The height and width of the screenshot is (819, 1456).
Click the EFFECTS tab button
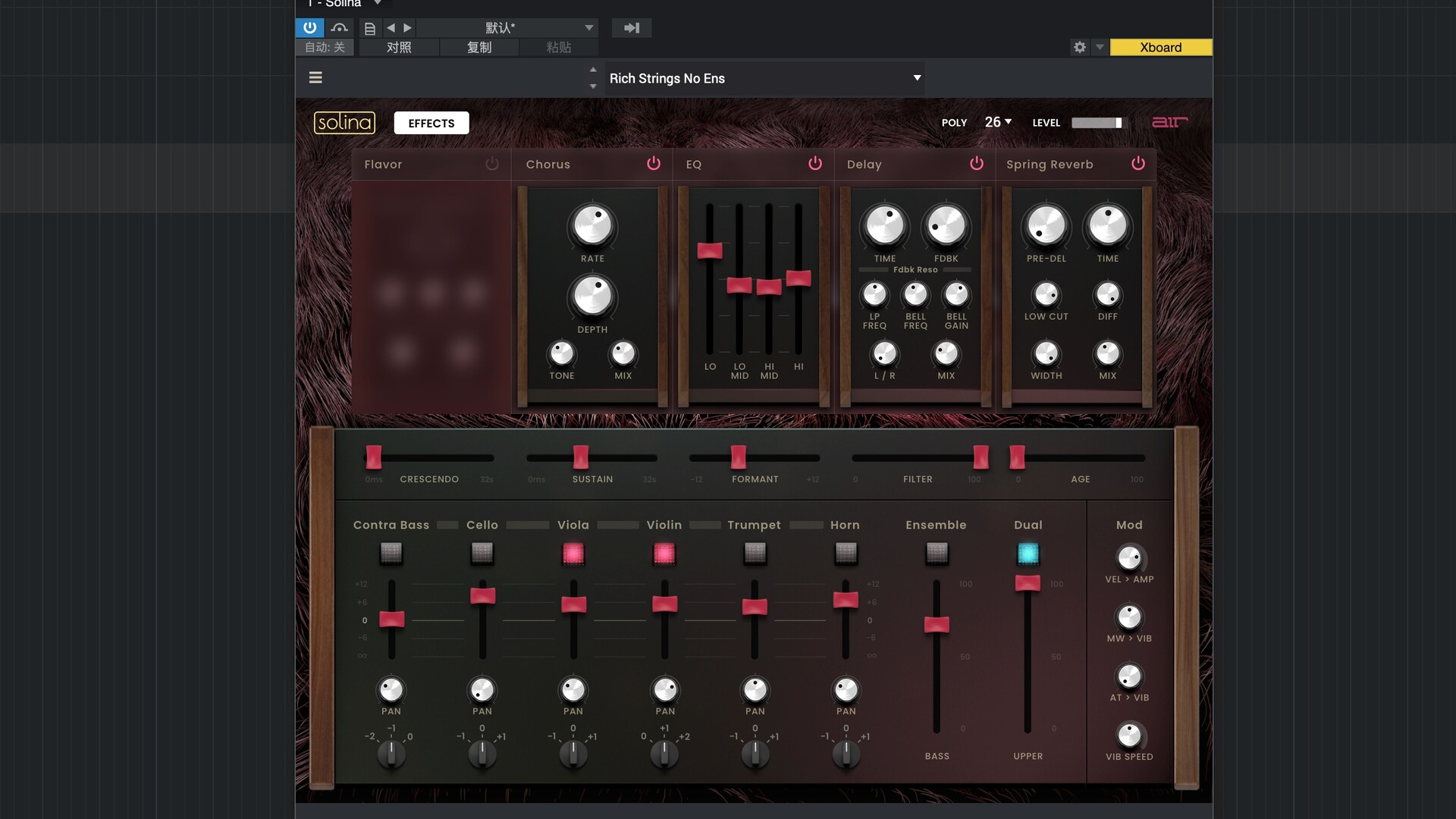pos(431,123)
